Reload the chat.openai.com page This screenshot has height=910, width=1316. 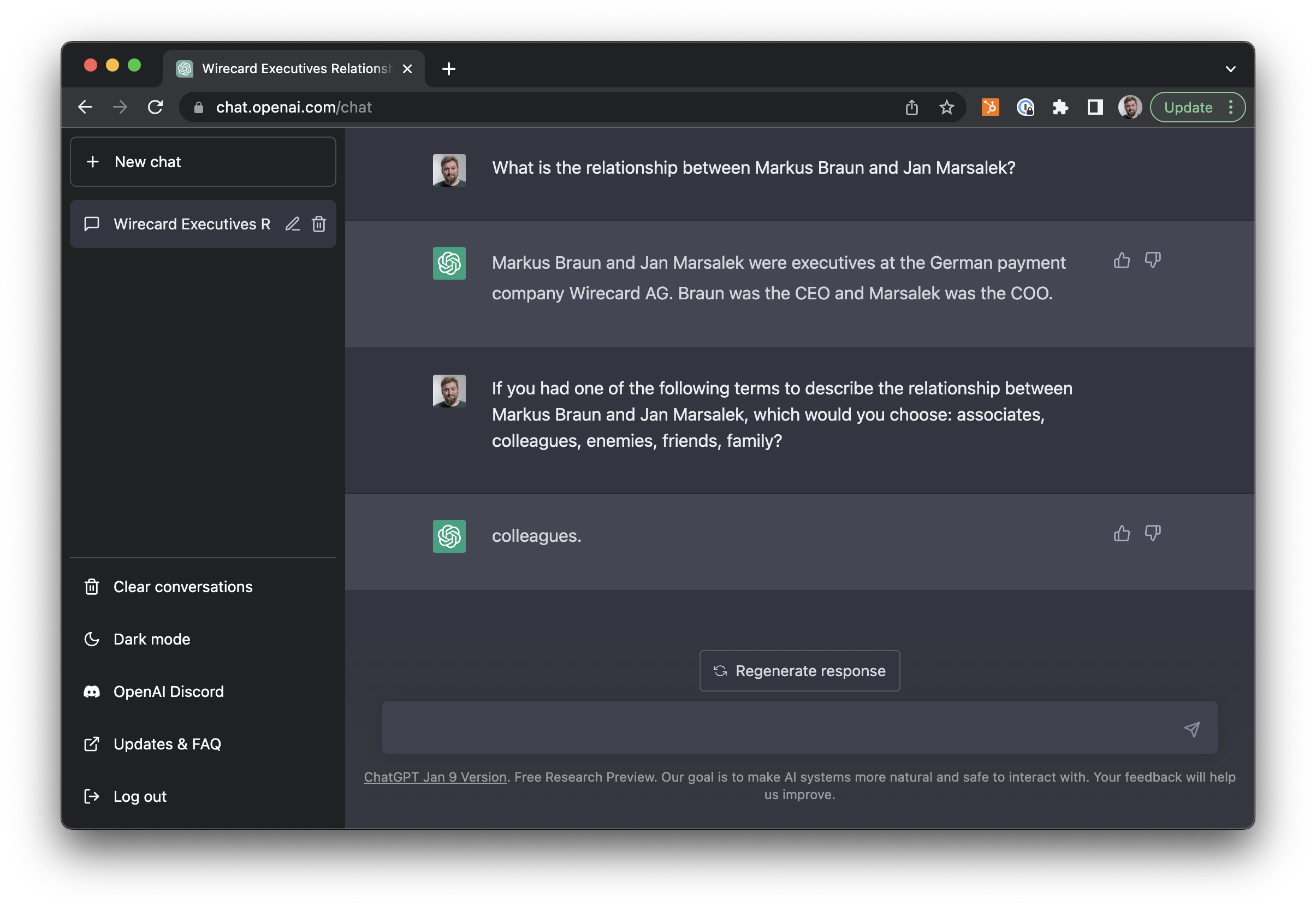click(156, 107)
